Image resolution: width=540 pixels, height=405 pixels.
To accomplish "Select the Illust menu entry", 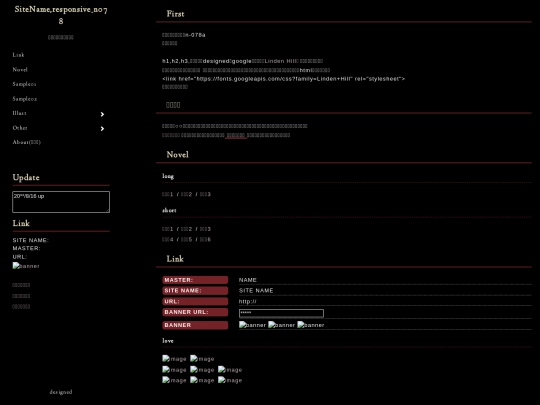I will click(19, 113).
